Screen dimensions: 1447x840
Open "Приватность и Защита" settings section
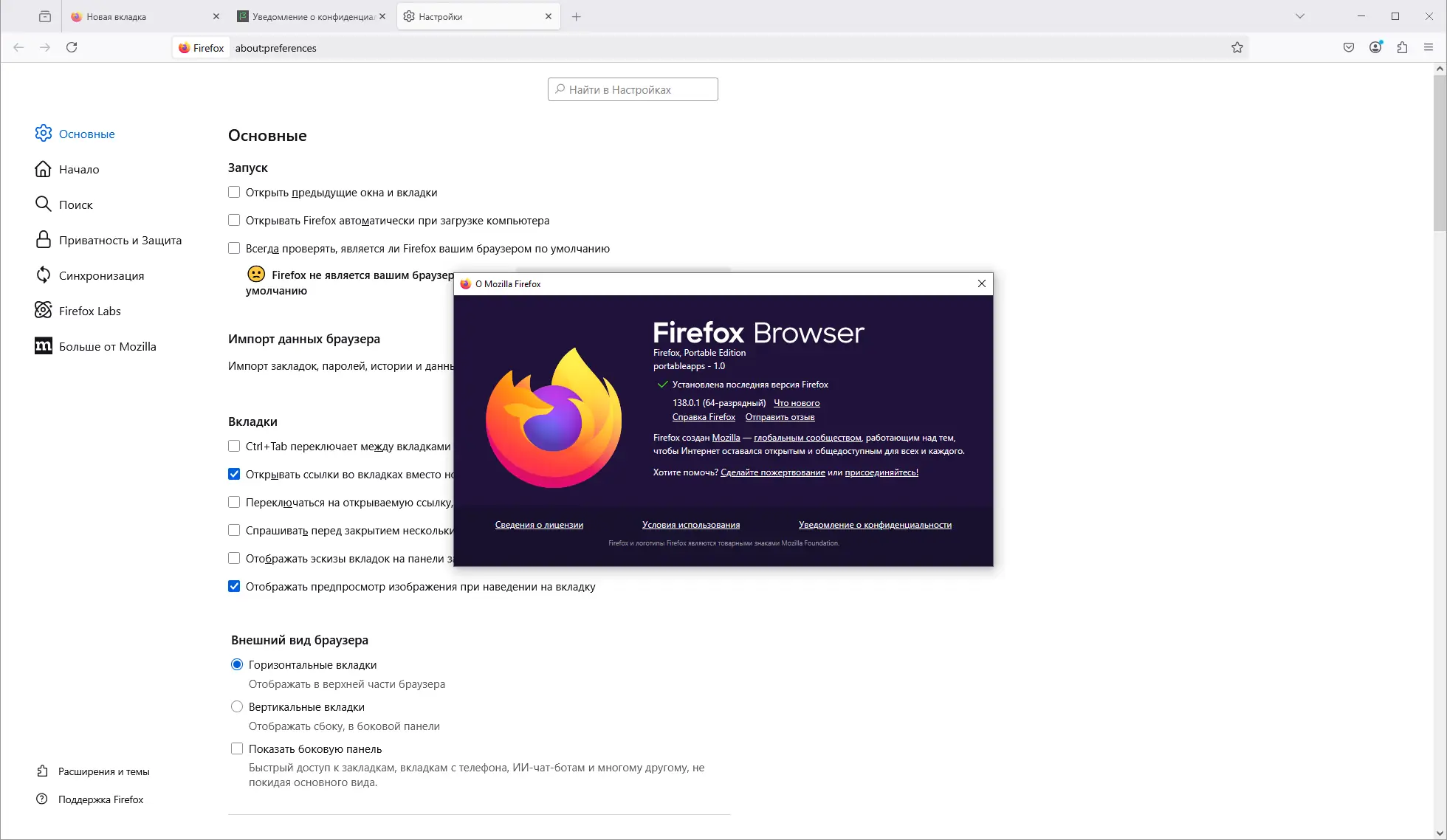120,240
